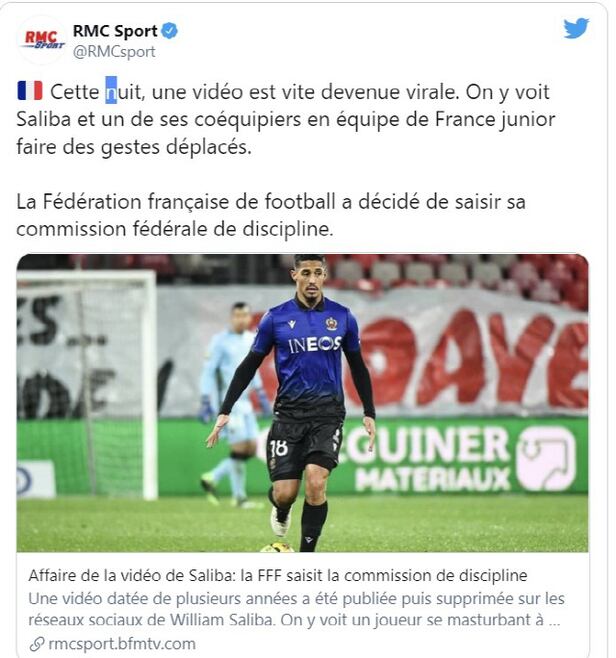The image size is (616, 658).
Task: Click the Twitter bird logo icon
Action: coord(576,28)
